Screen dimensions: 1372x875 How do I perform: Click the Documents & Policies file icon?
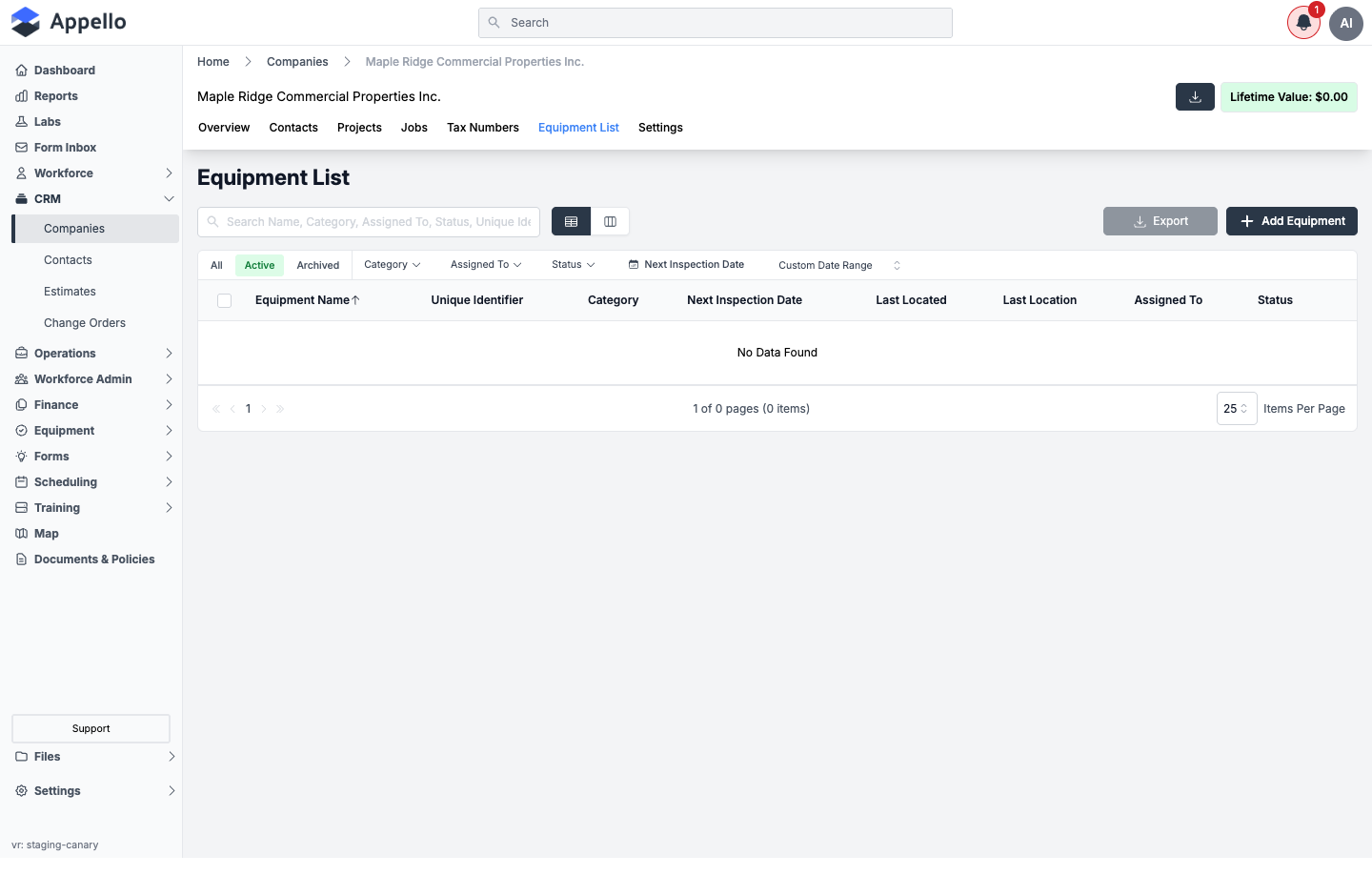click(x=21, y=560)
